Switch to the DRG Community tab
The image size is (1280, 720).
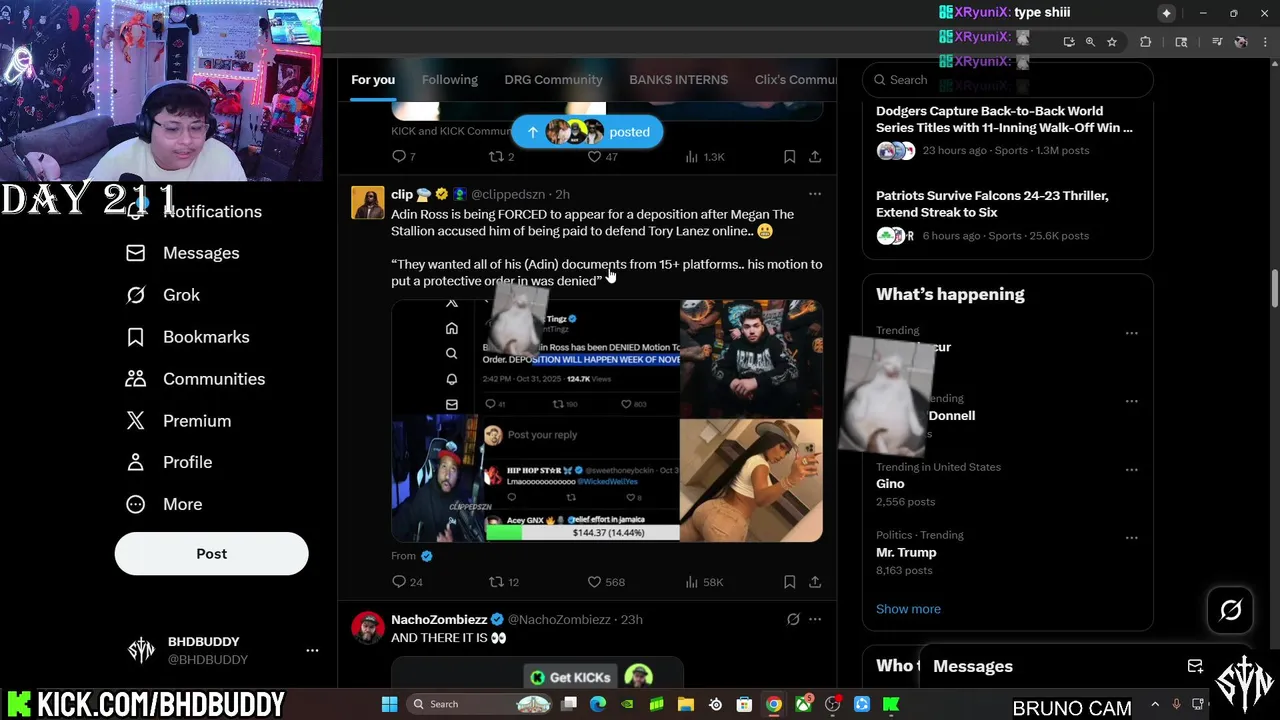[x=553, y=79]
